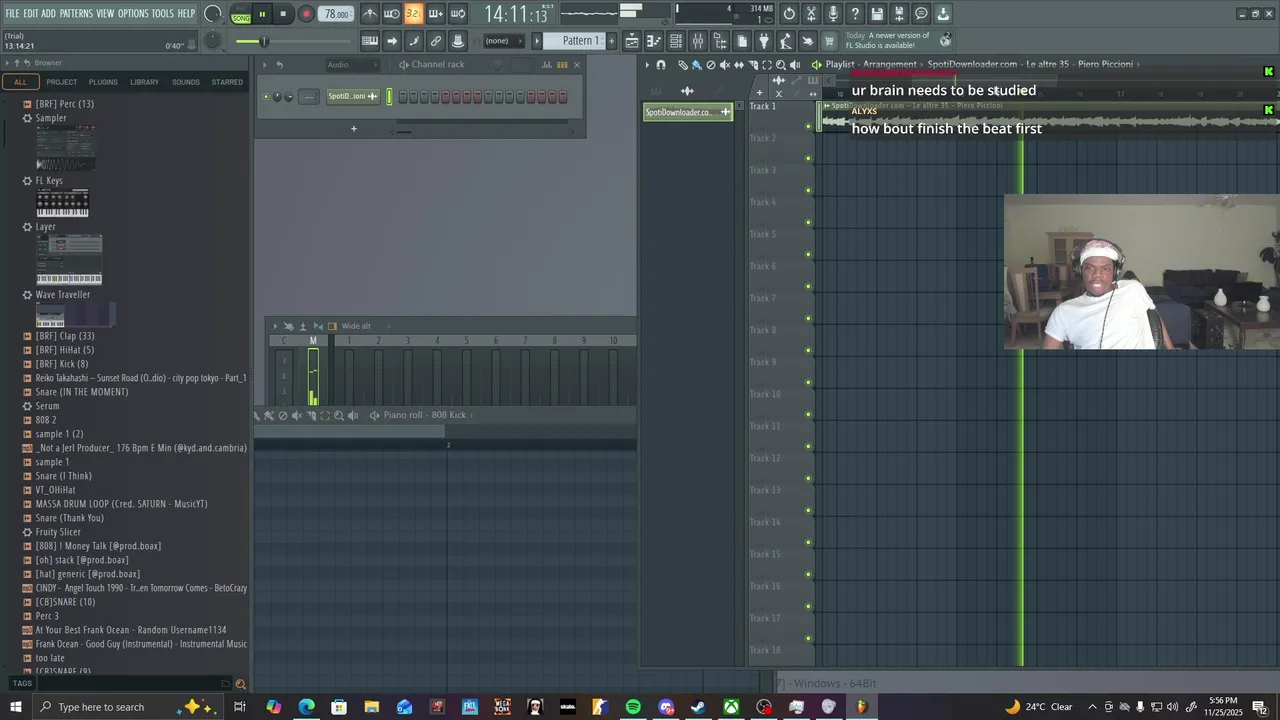Collapse the Sampler browser item
This screenshot has height=720, width=1280.
pyautogui.click(x=50, y=118)
